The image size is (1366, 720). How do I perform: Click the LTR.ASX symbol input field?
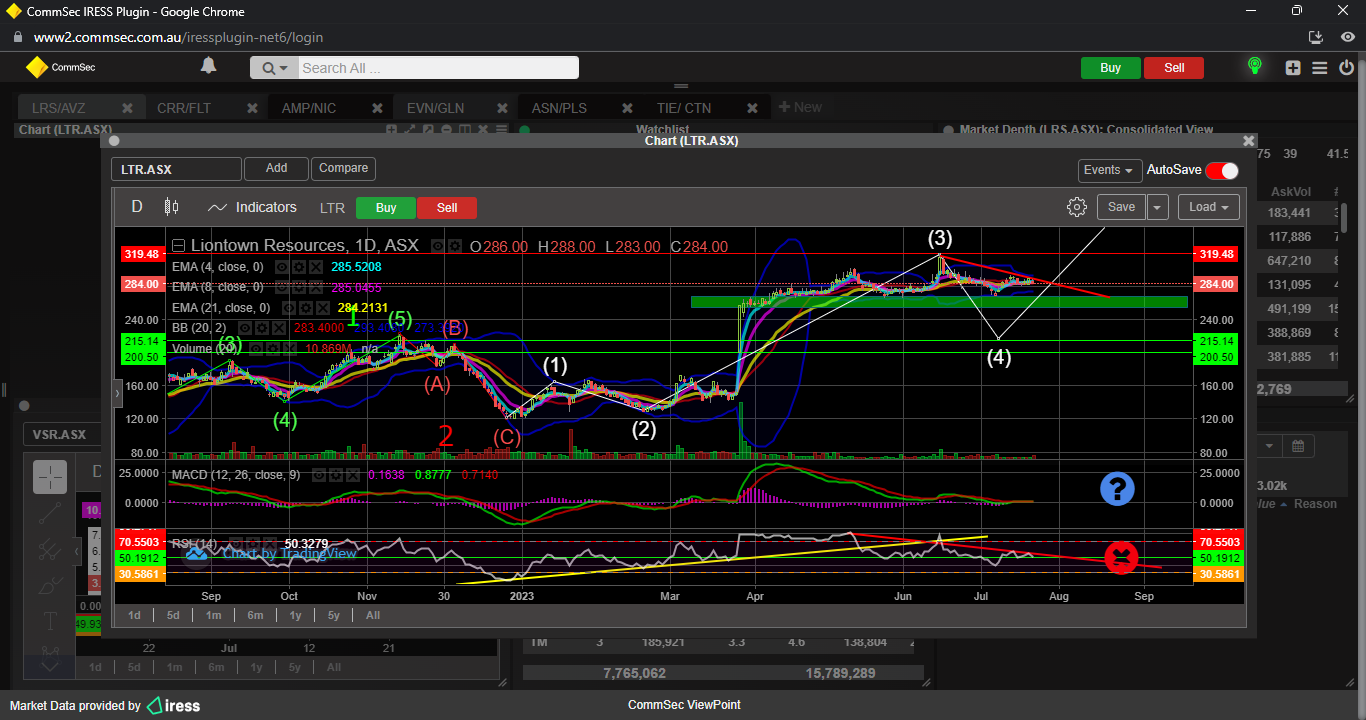coord(176,169)
